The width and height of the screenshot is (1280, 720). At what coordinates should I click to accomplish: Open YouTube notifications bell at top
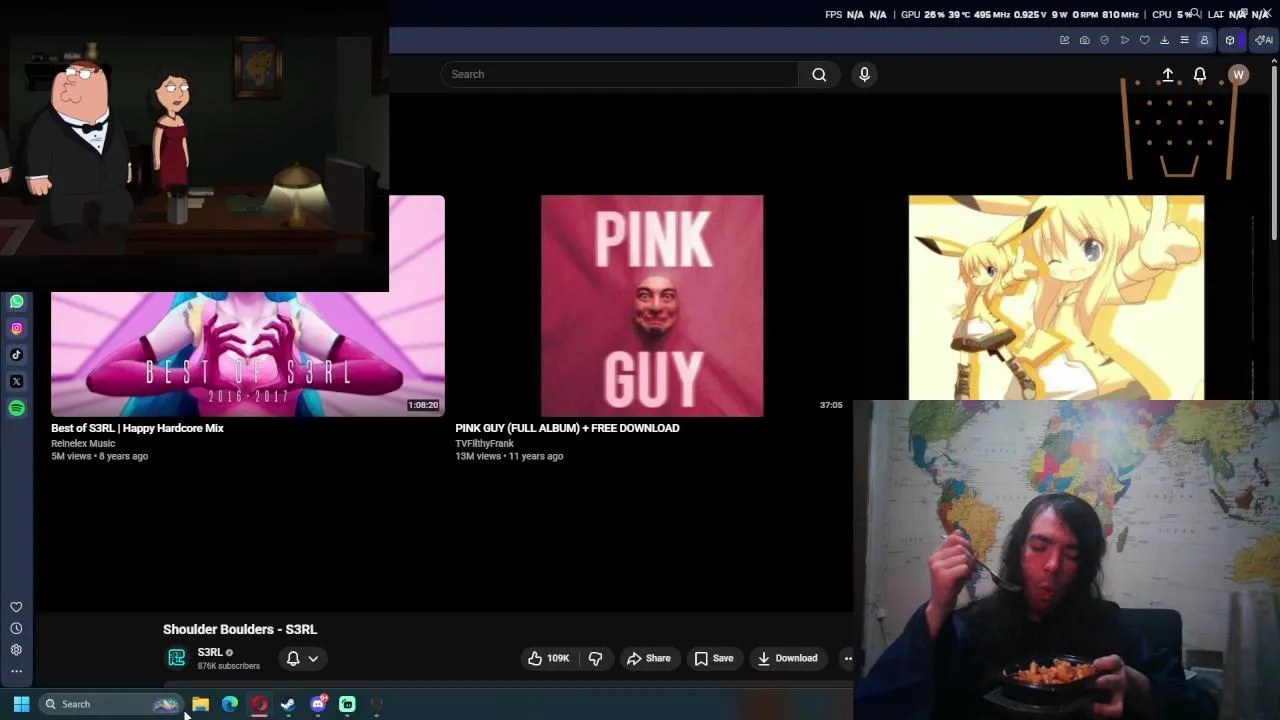click(1200, 75)
